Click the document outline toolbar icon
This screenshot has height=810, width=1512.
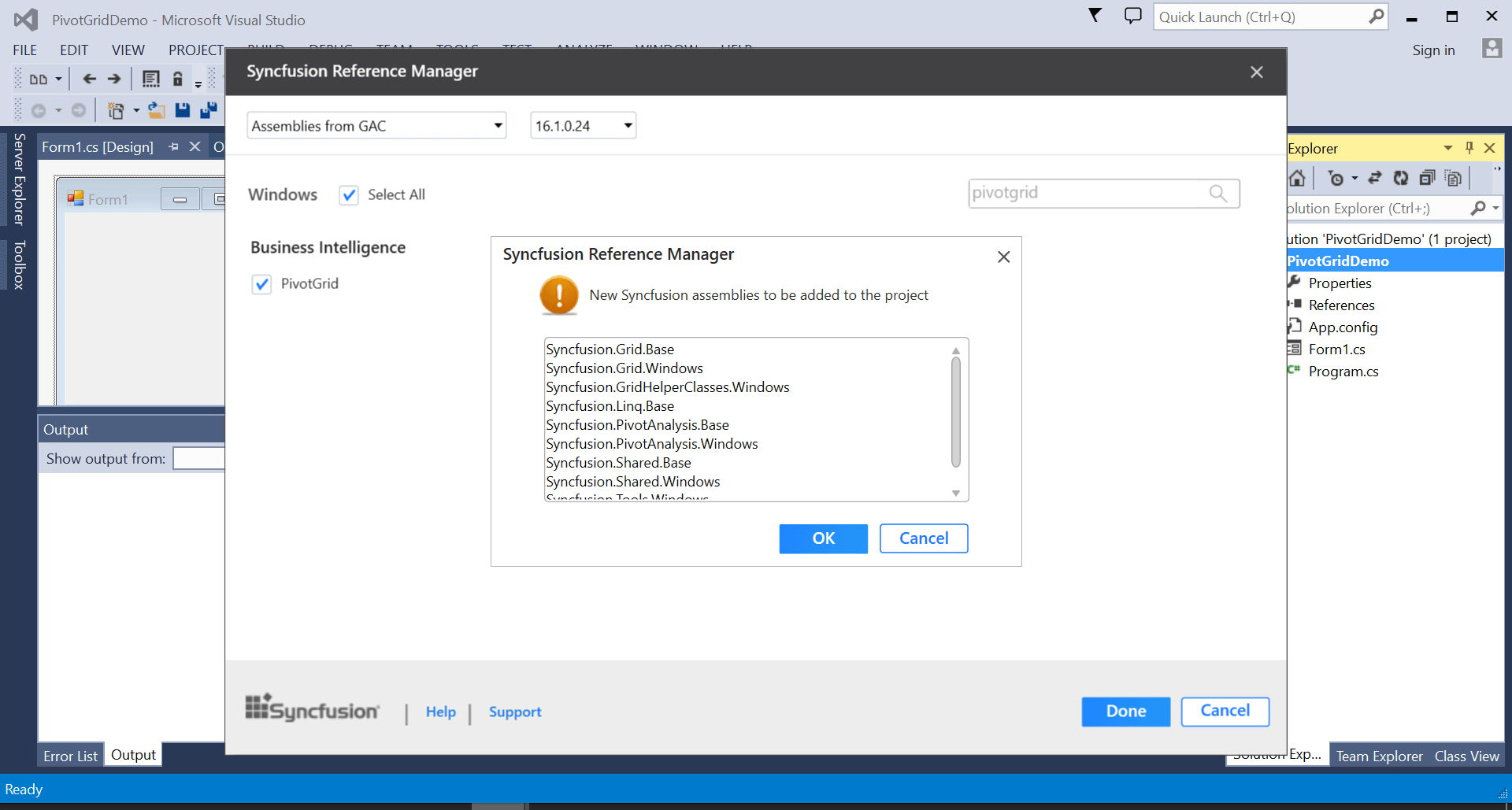(150, 79)
